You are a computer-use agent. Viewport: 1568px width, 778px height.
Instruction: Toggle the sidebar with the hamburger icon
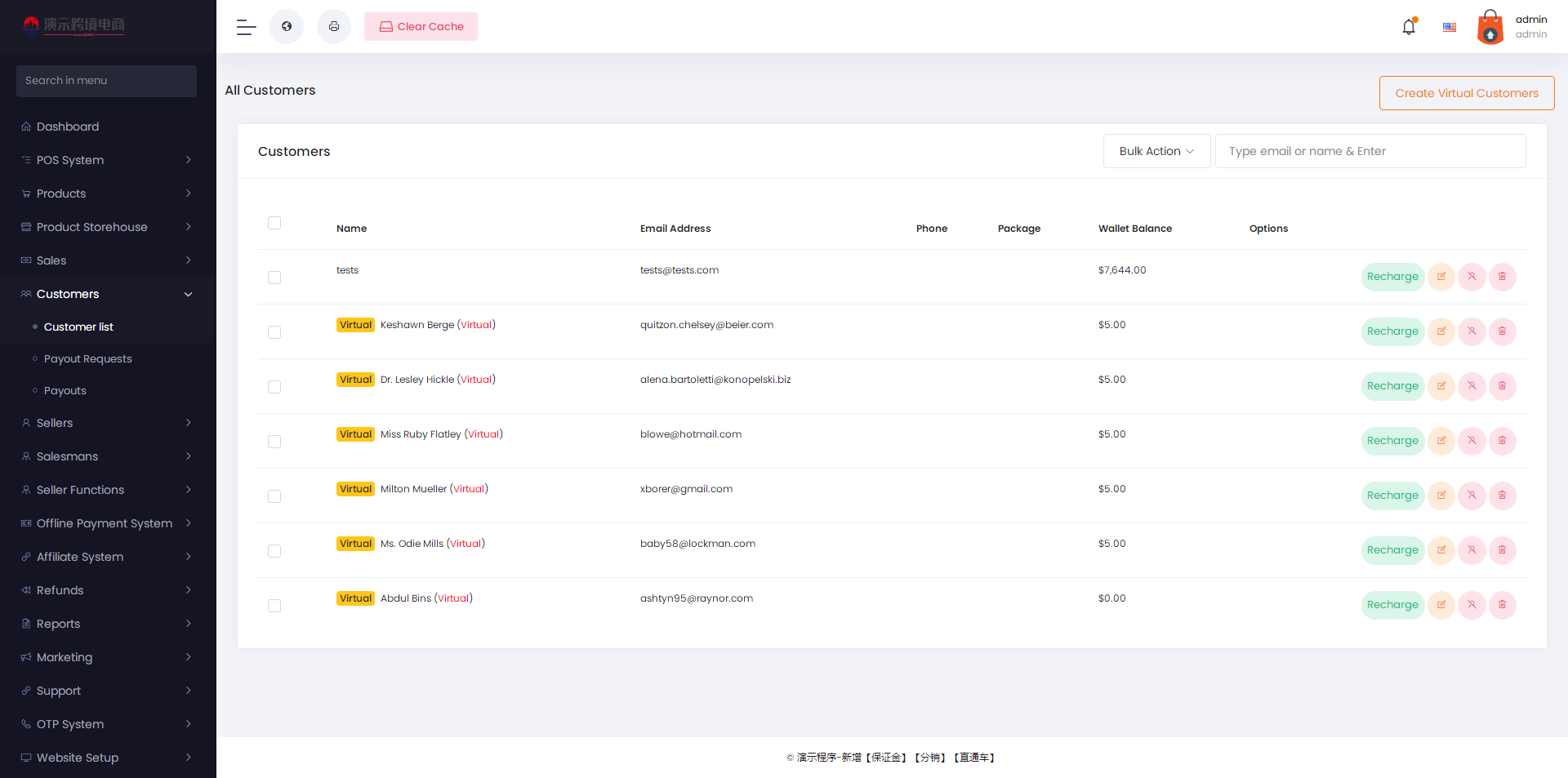[246, 27]
